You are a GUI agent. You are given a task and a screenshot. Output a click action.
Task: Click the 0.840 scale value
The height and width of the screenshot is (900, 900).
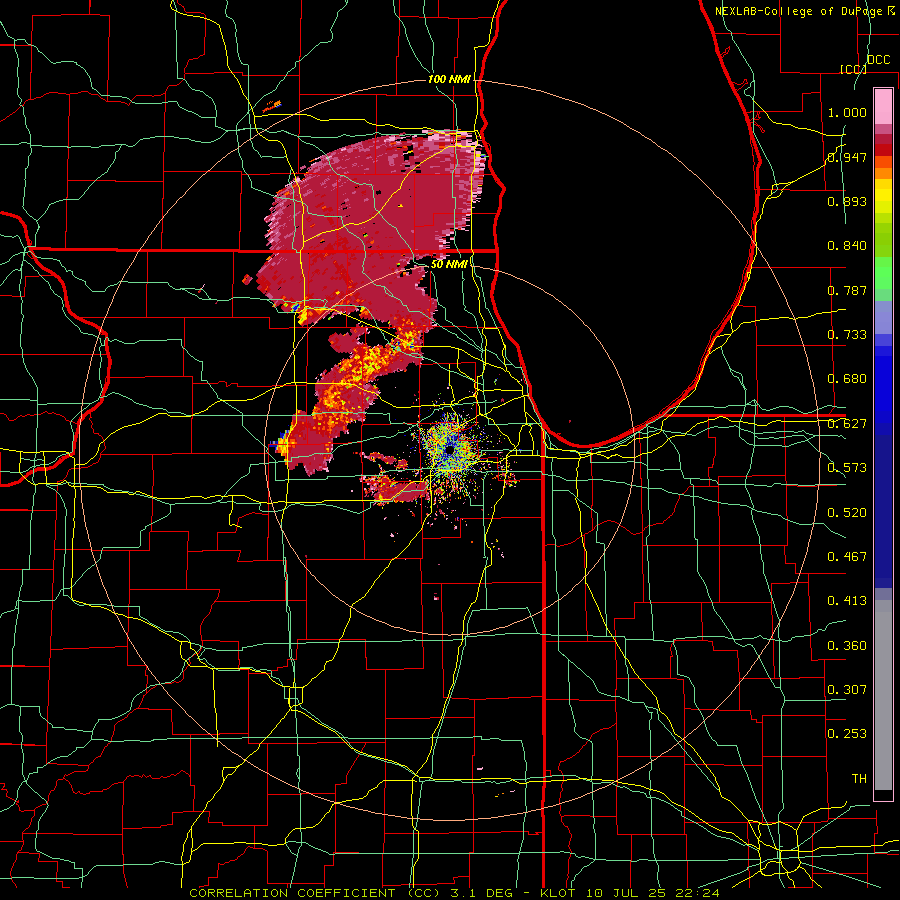847,246
